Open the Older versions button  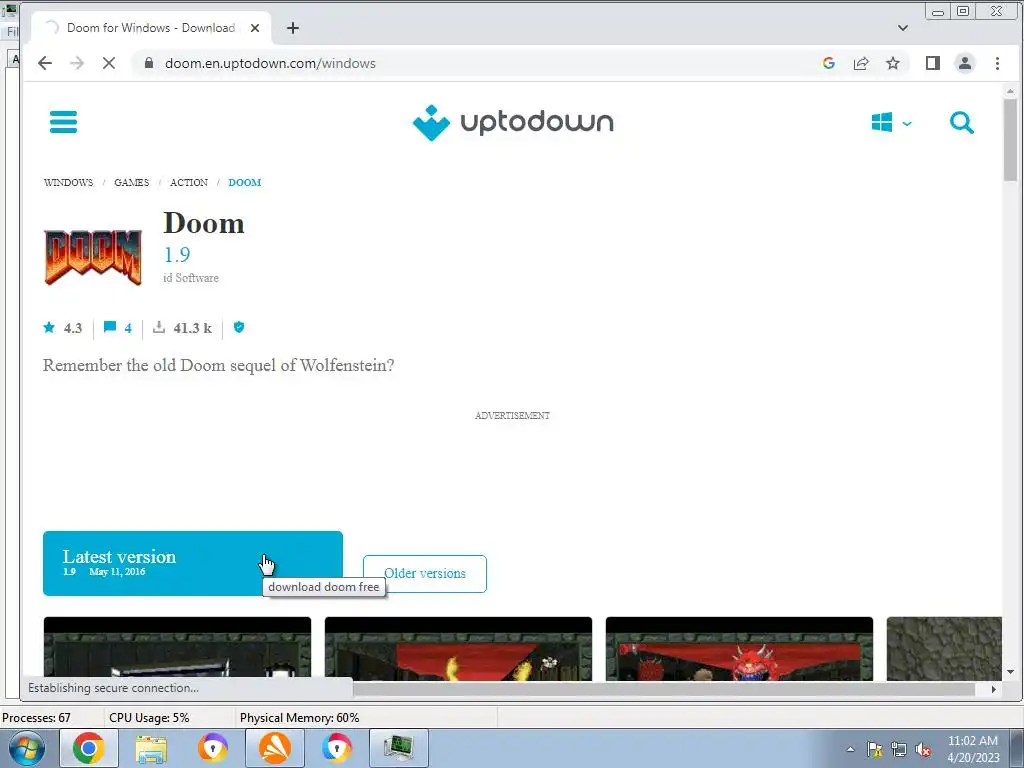pos(424,573)
